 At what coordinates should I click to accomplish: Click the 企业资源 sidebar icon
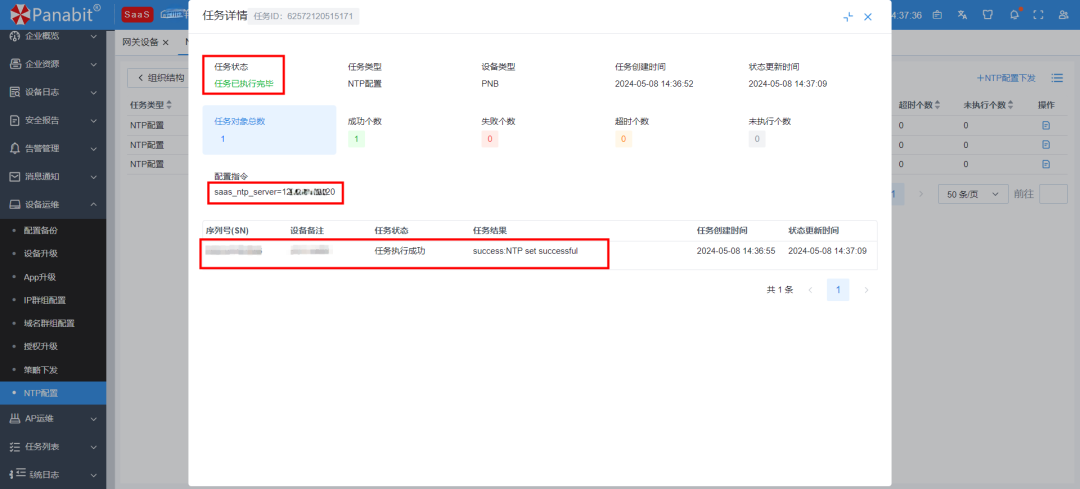(x=14, y=64)
